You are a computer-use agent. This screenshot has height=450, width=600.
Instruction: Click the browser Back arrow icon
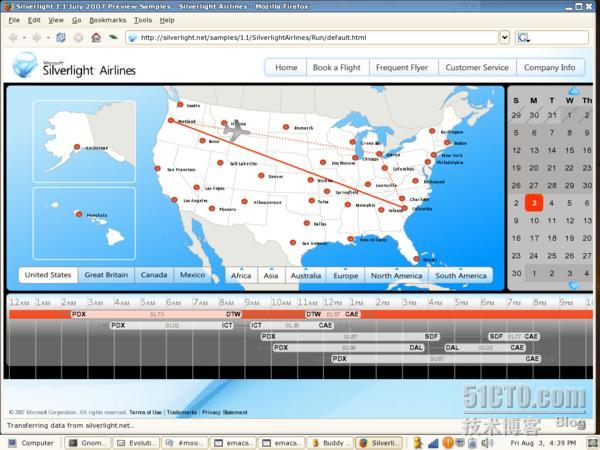(x=13, y=38)
